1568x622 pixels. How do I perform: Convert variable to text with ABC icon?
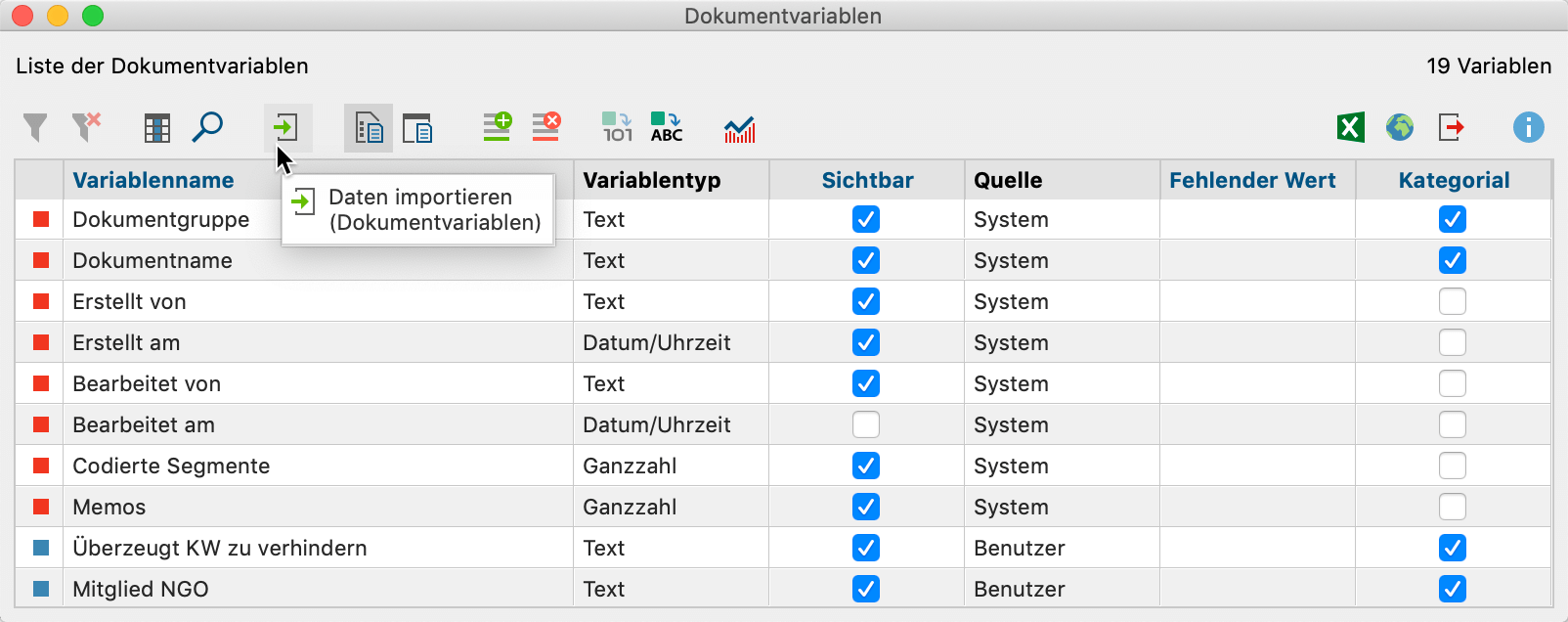pos(667,128)
